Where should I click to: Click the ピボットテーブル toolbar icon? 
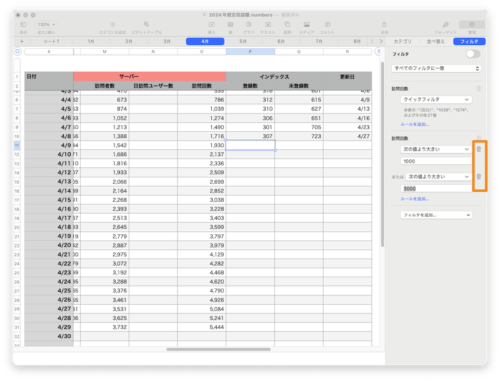point(146,25)
